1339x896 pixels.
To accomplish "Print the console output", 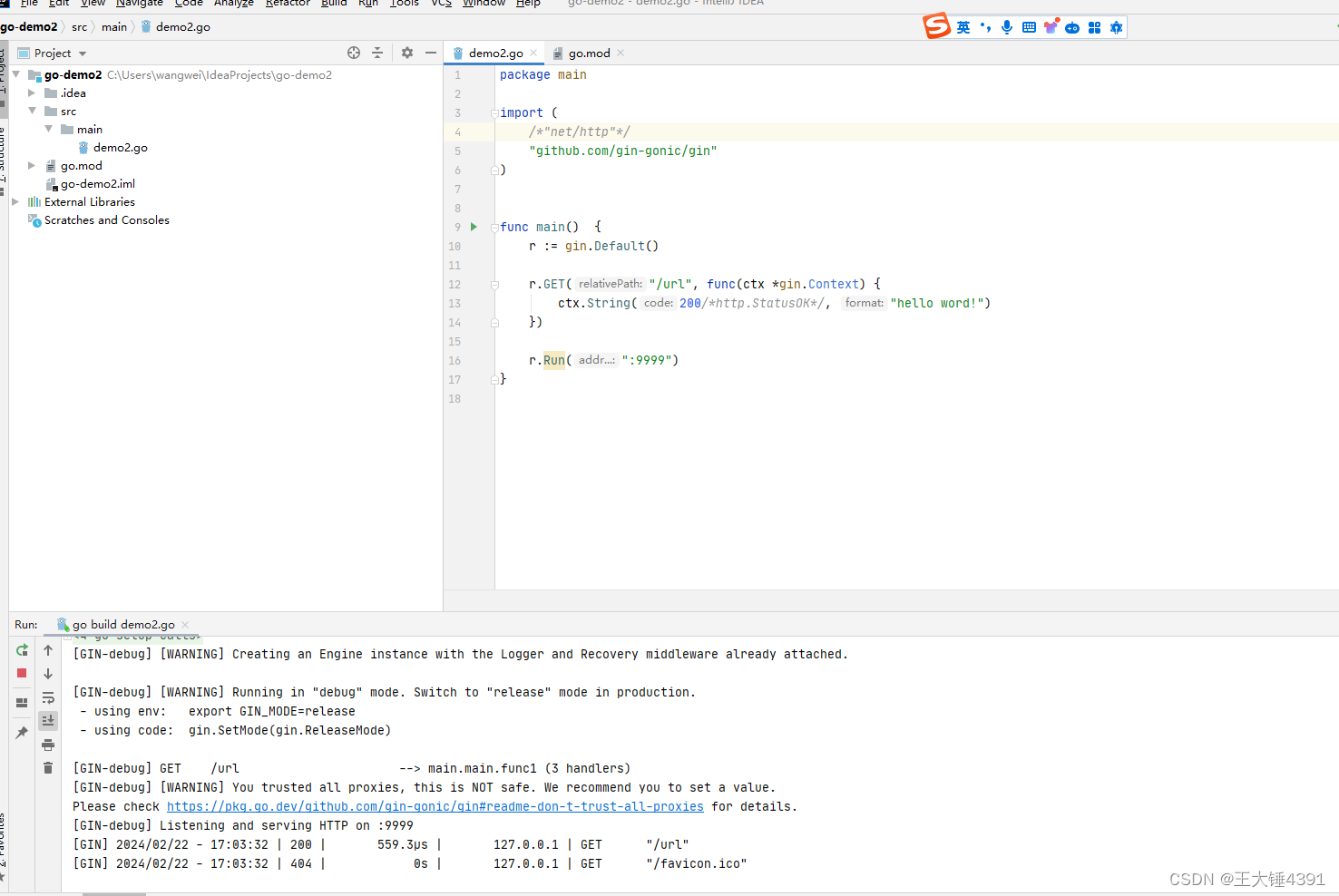I will point(48,745).
